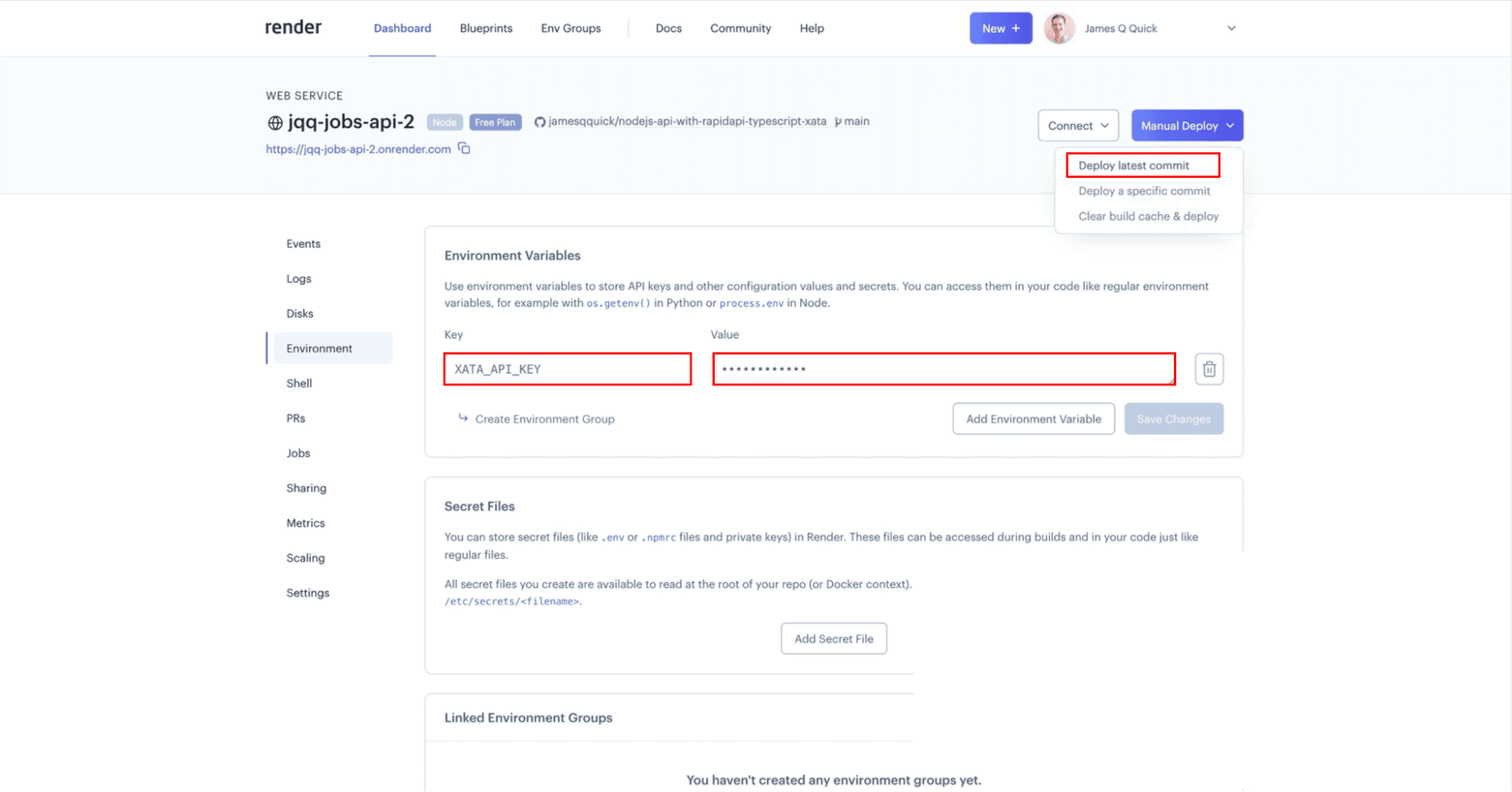Image resolution: width=1512 pixels, height=792 pixels.
Task: Click the main branch label
Action: click(x=852, y=121)
